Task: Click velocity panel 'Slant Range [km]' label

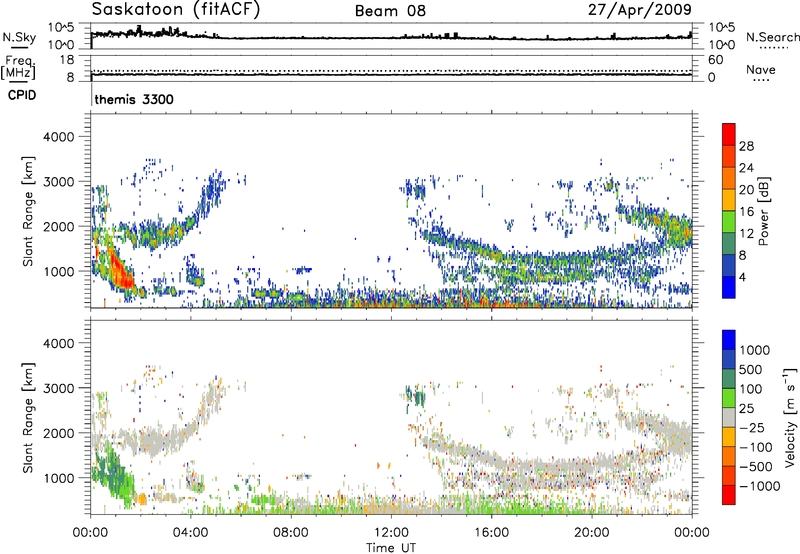Action: pyautogui.click(x=28, y=417)
